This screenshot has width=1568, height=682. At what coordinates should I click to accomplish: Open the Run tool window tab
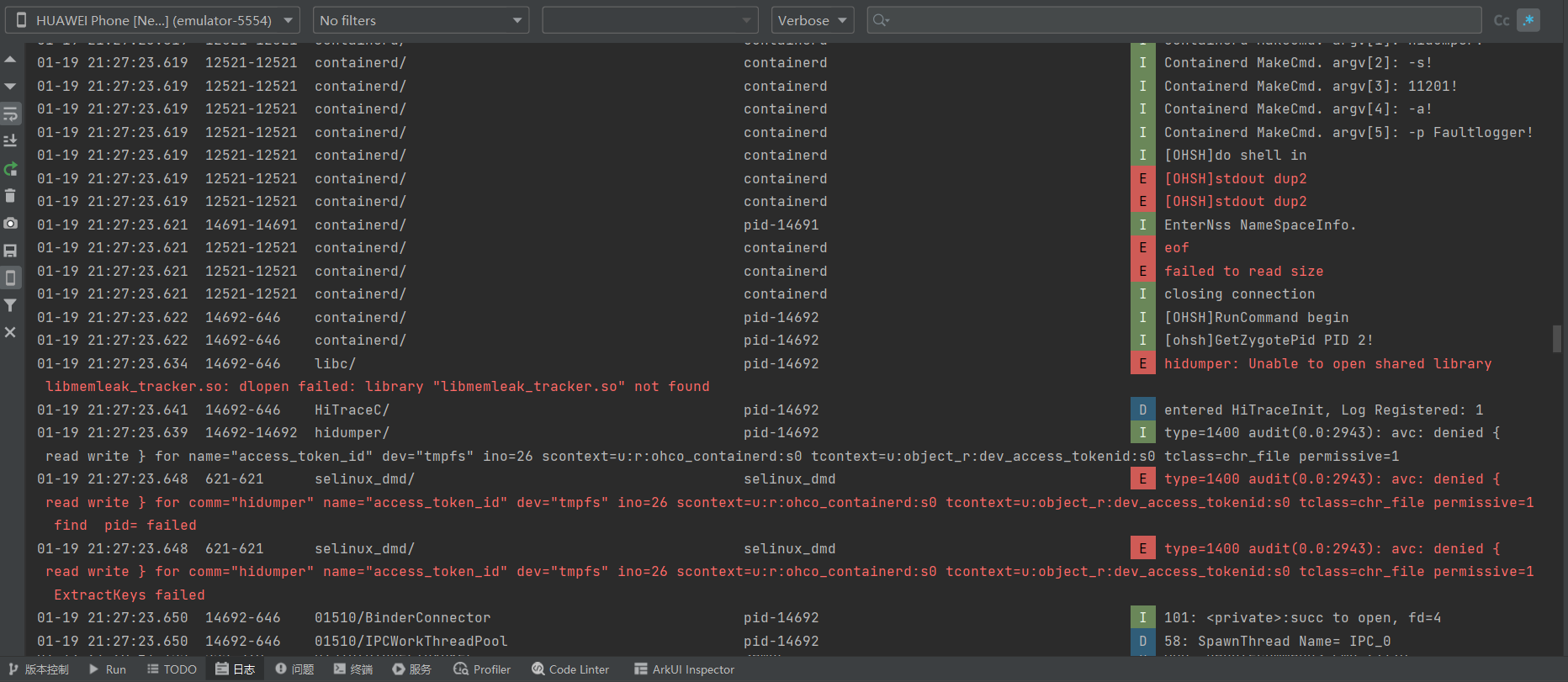click(x=108, y=669)
